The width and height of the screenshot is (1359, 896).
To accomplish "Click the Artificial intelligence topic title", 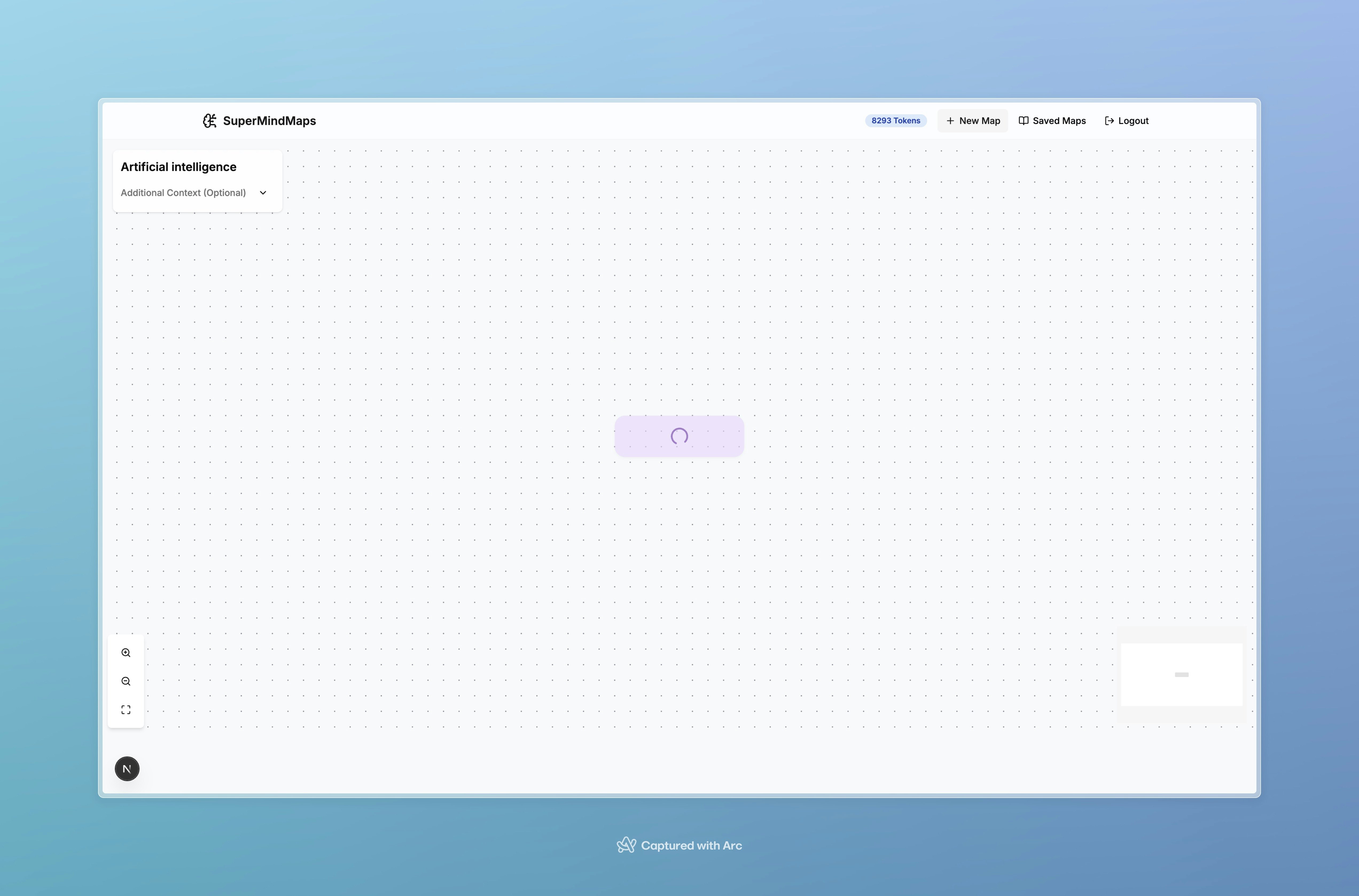I will coord(178,167).
